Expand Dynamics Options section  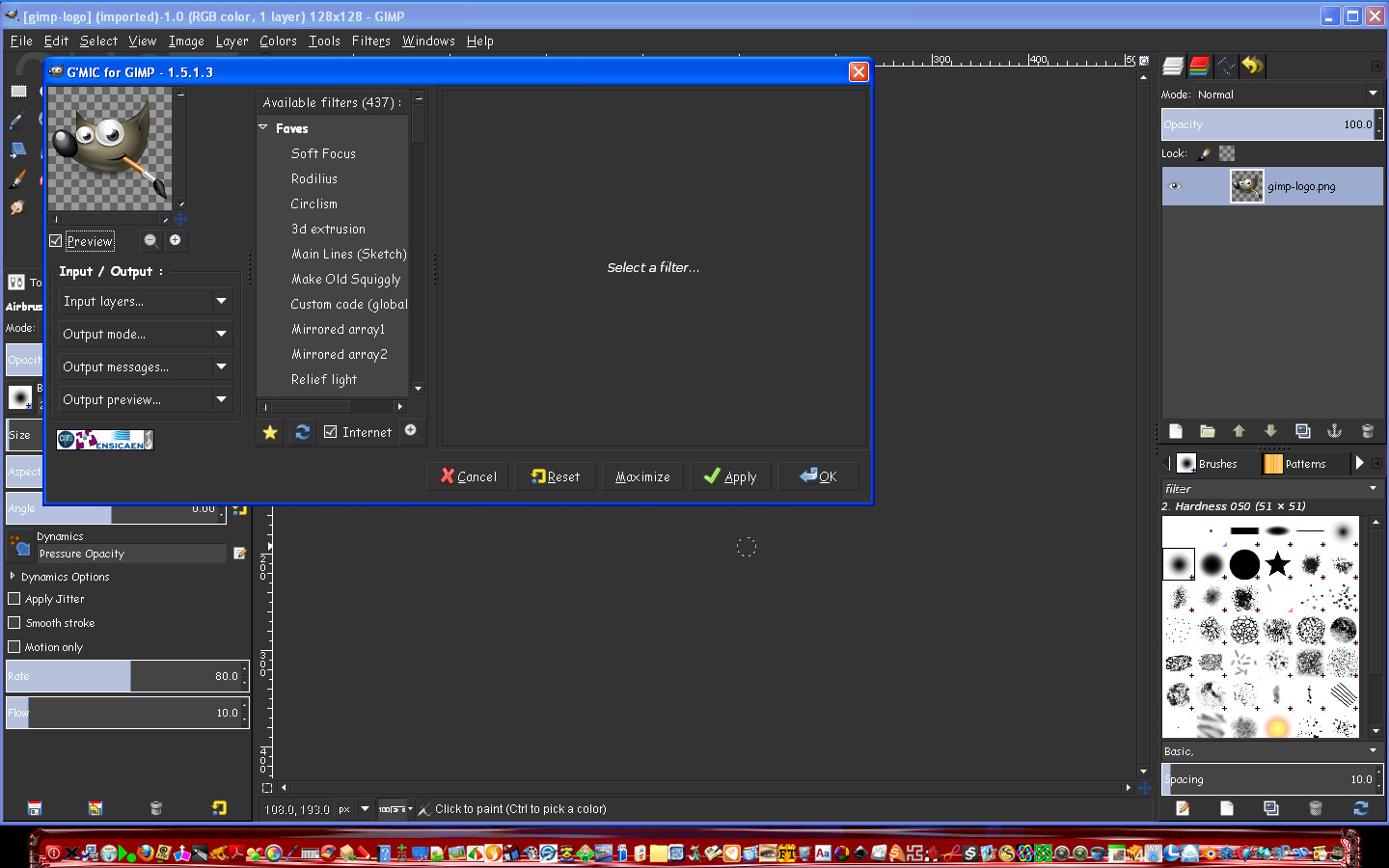click(13, 576)
